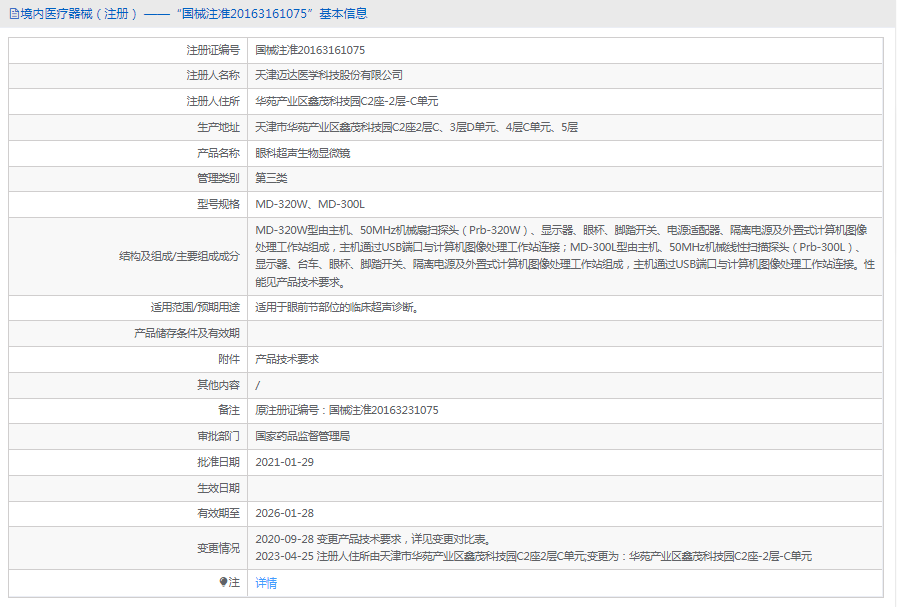897x607 pixels.
Task: Click expiry date 2026-01-28
Action: 285,514
